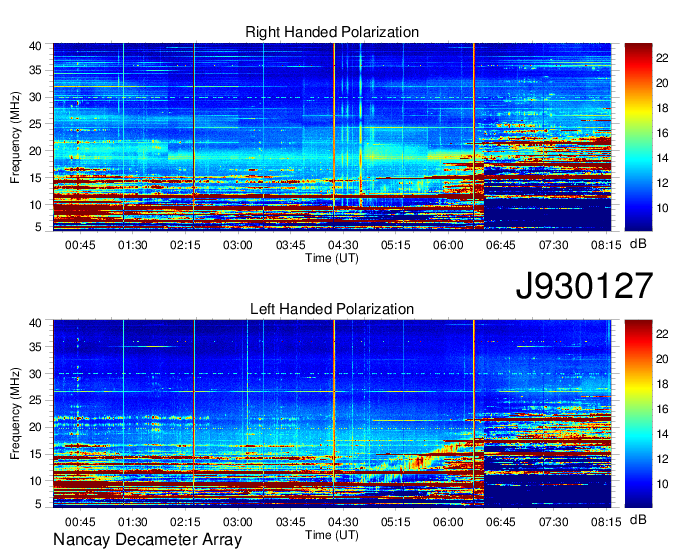Click the 18 dB value on Right Handed colorbar

point(662,108)
